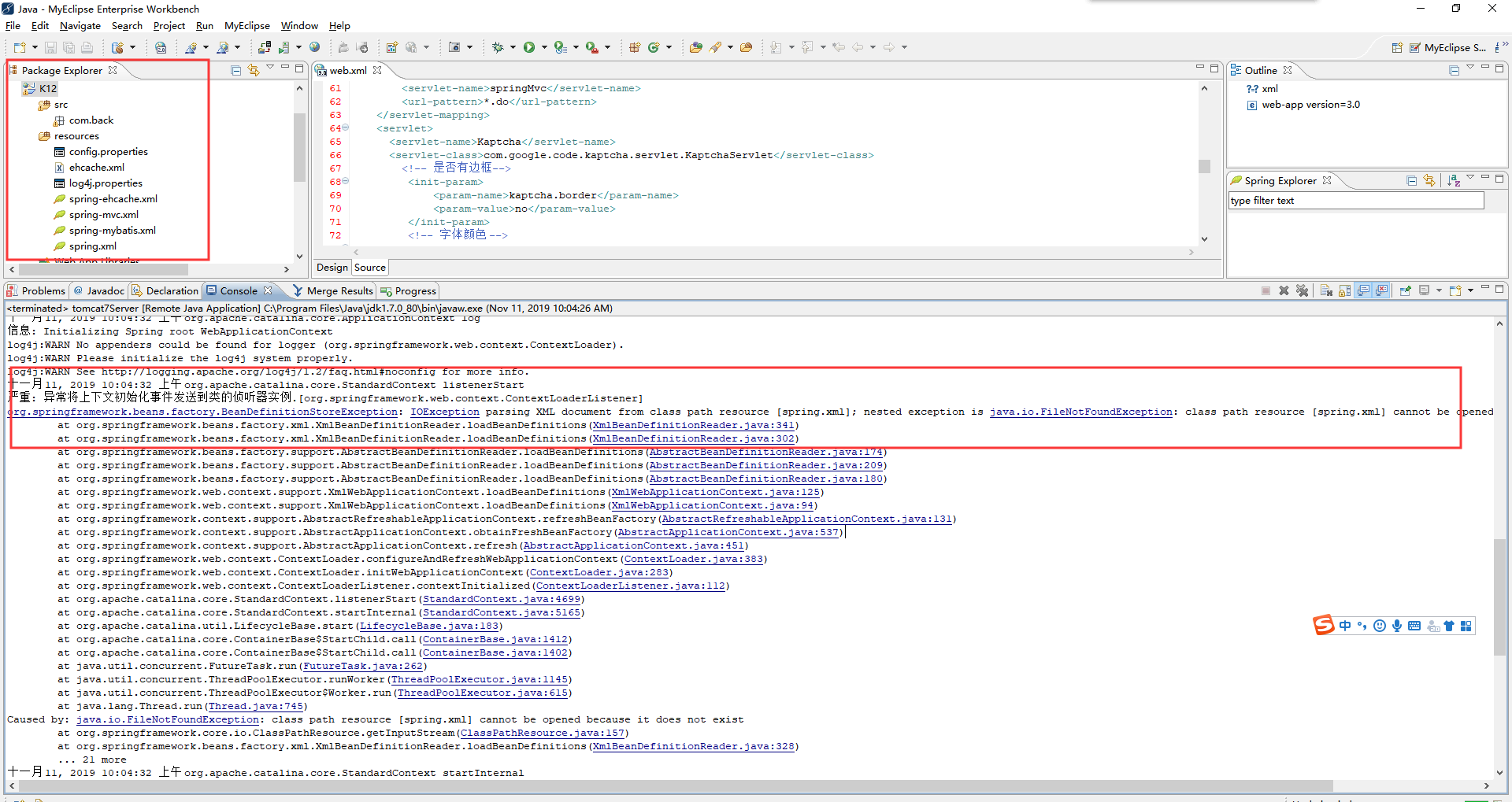Collapse folding at line 68 init-param
Image resolution: width=1512 pixels, height=802 pixels.
(346, 181)
